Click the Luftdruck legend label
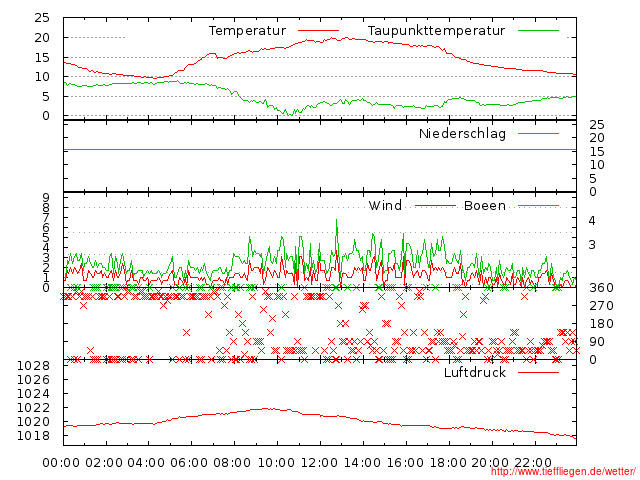640x480 pixels. point(475,372)
